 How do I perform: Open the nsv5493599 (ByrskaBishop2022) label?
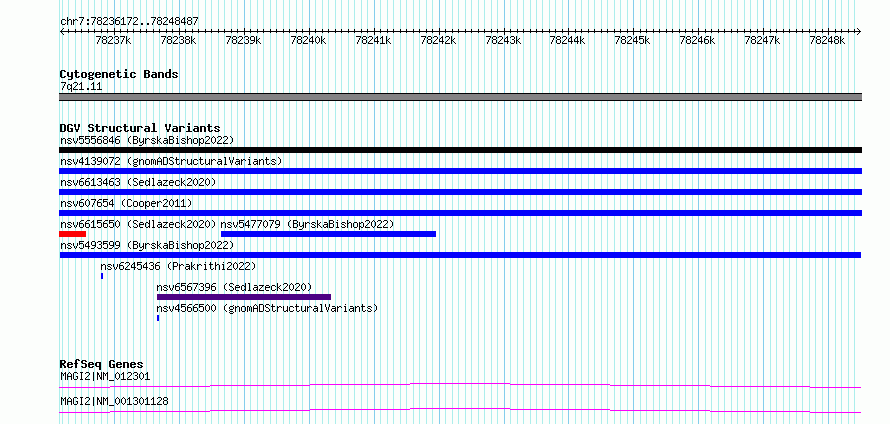(147, 245)
